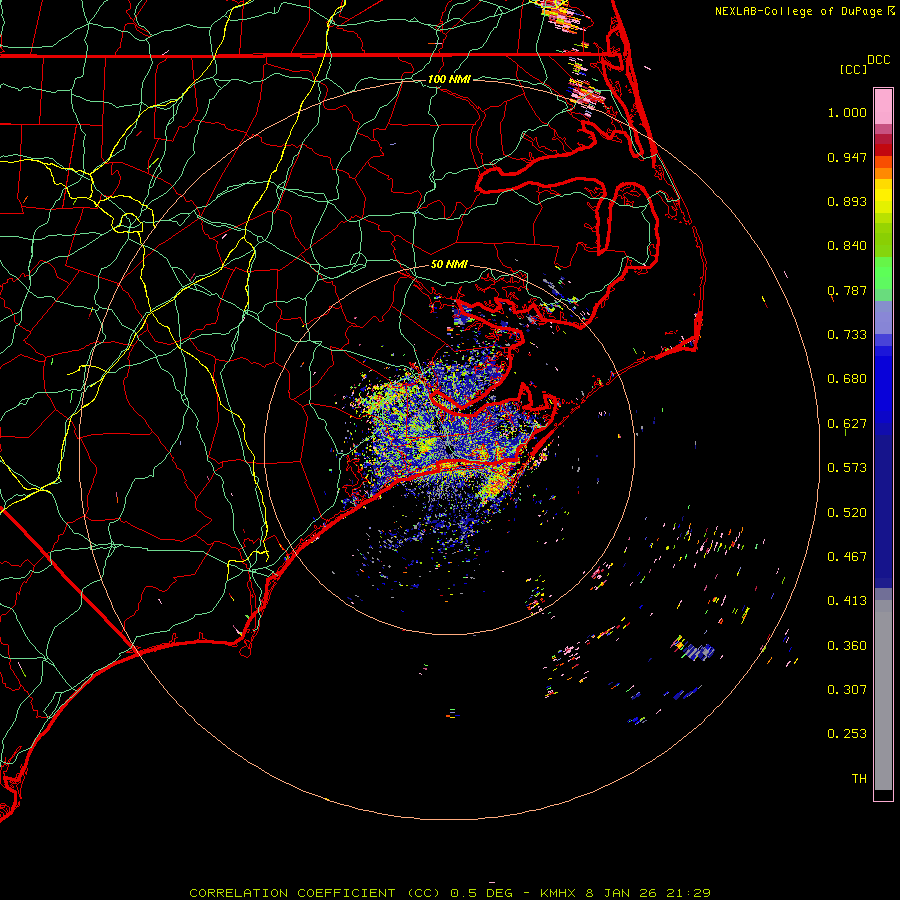Viewport: 900px width, 900px height.
Task: Click the bright green segment of the color bar
Action: [883, 273]
